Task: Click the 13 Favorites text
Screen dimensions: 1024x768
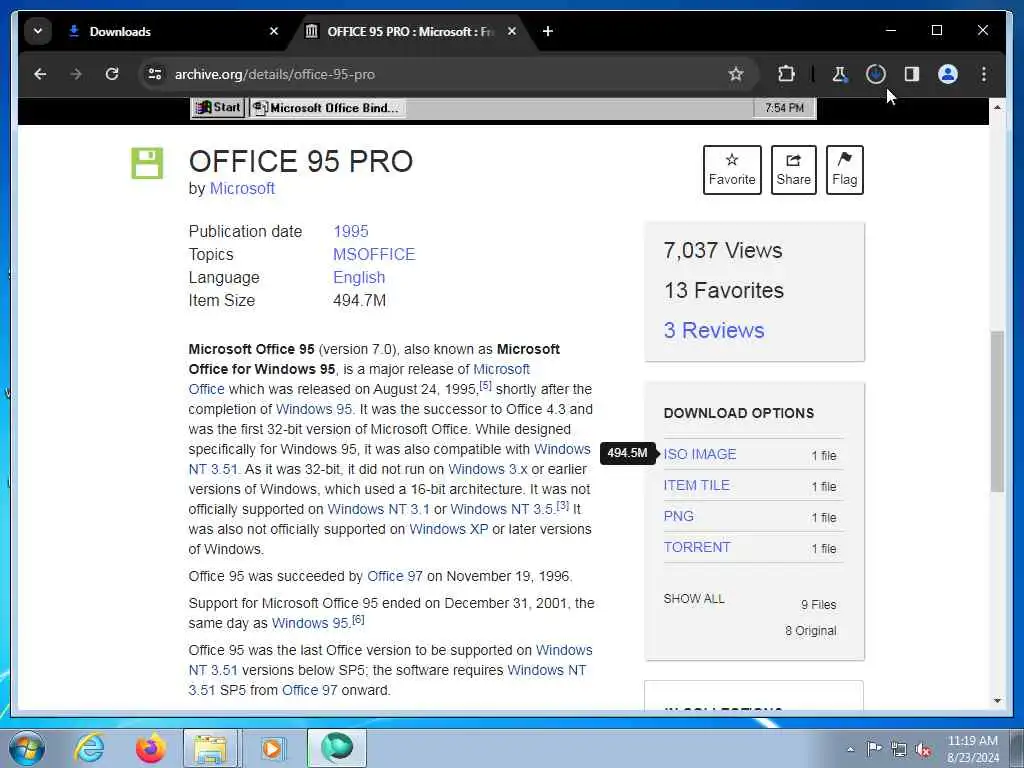Action: 724,291
